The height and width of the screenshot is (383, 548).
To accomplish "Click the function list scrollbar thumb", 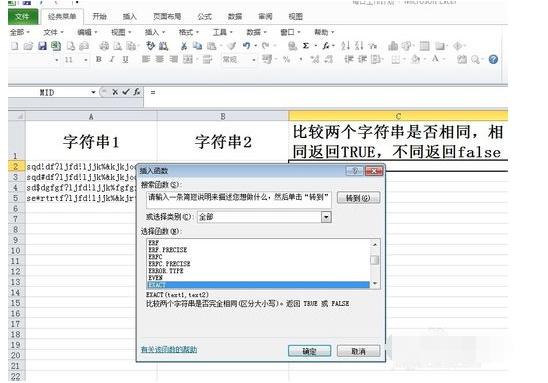I will coord(375,260).
